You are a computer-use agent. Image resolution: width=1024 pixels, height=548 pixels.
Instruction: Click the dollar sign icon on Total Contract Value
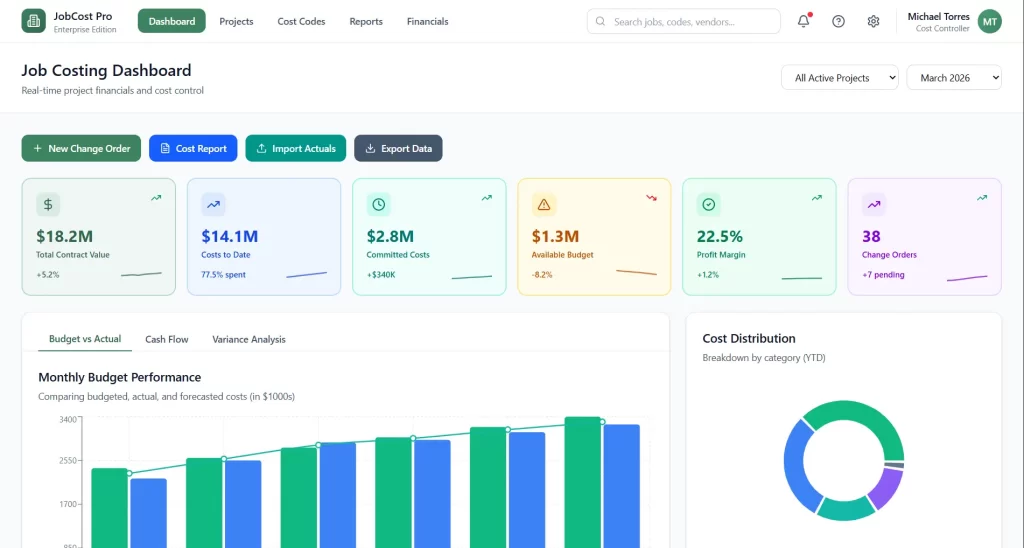coord(48,204)
